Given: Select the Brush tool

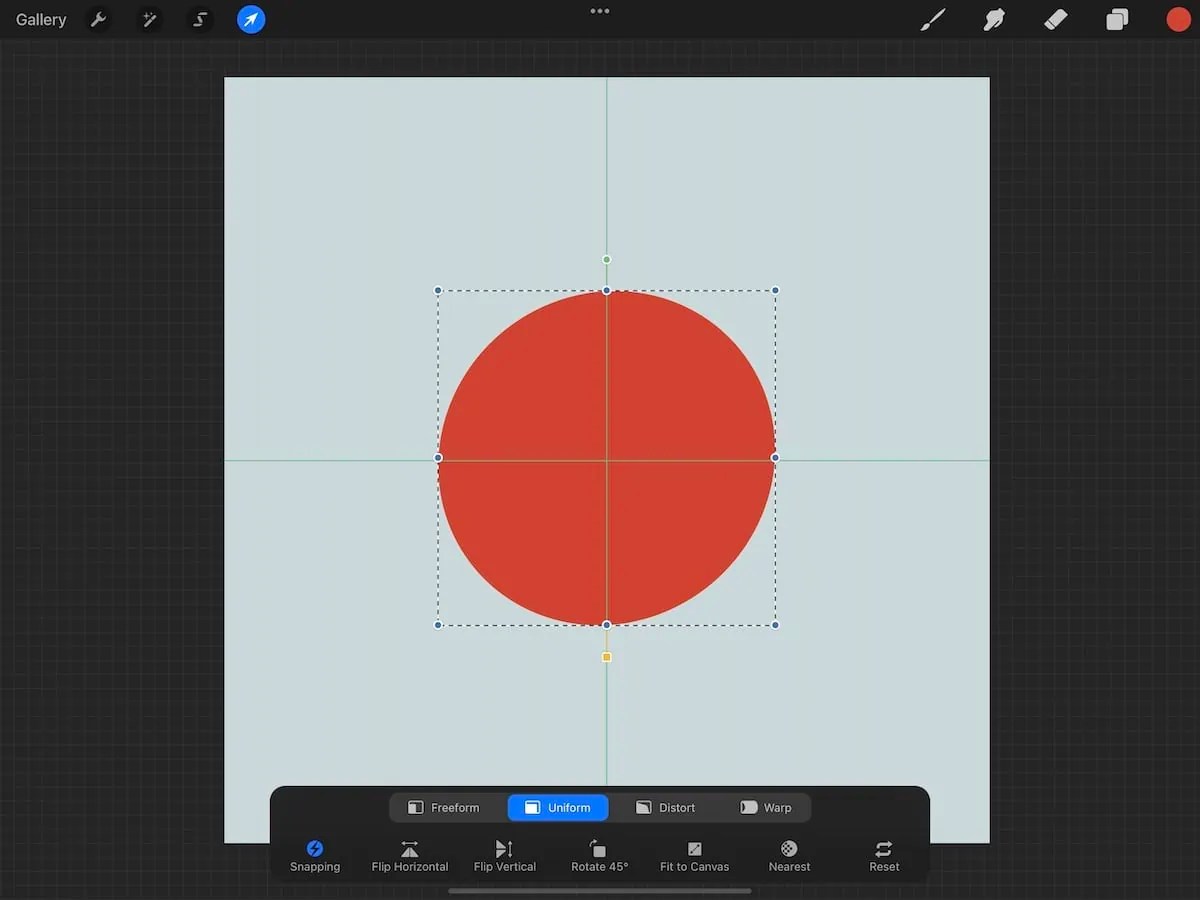Looking at the screenshot, I should (933, 19).
